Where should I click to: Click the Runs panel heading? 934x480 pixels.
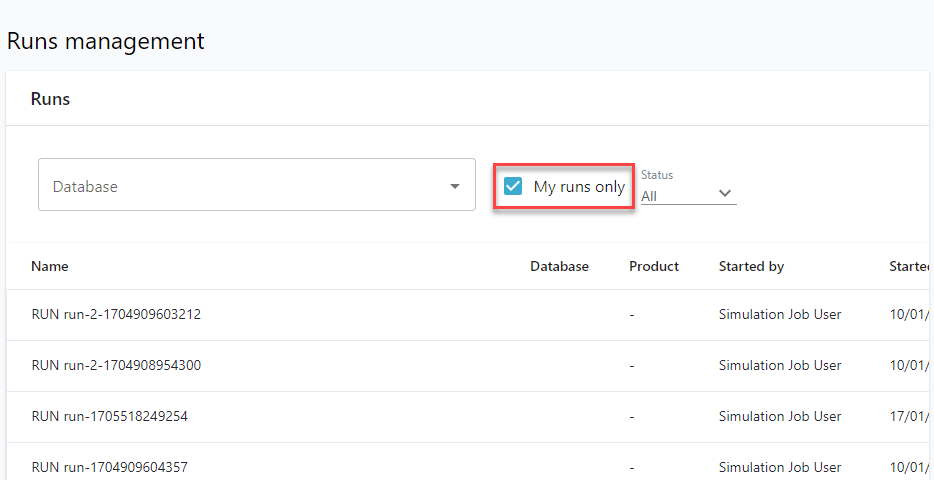[50, 99]
